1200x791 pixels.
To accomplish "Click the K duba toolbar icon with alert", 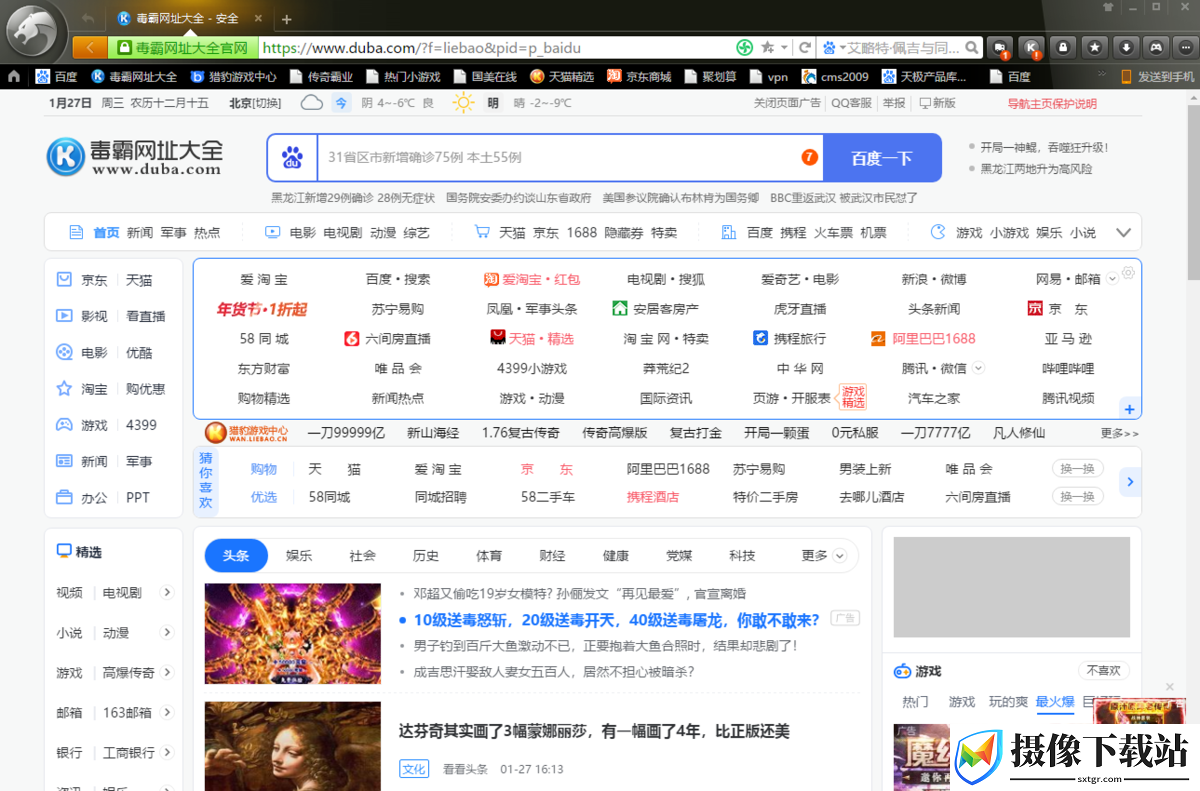I will coord(1030,47).
